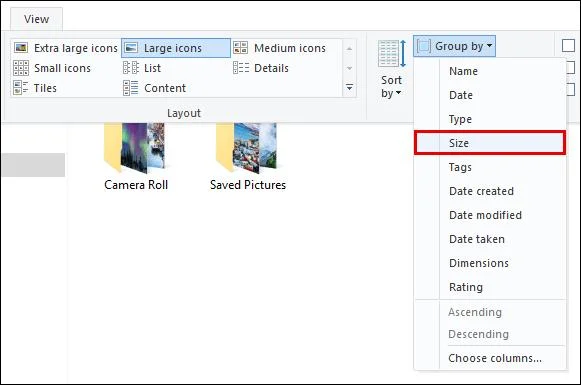Viewport: 581px width, 385px height.
Task: Switch to List layout
Action: pos(142,68)
